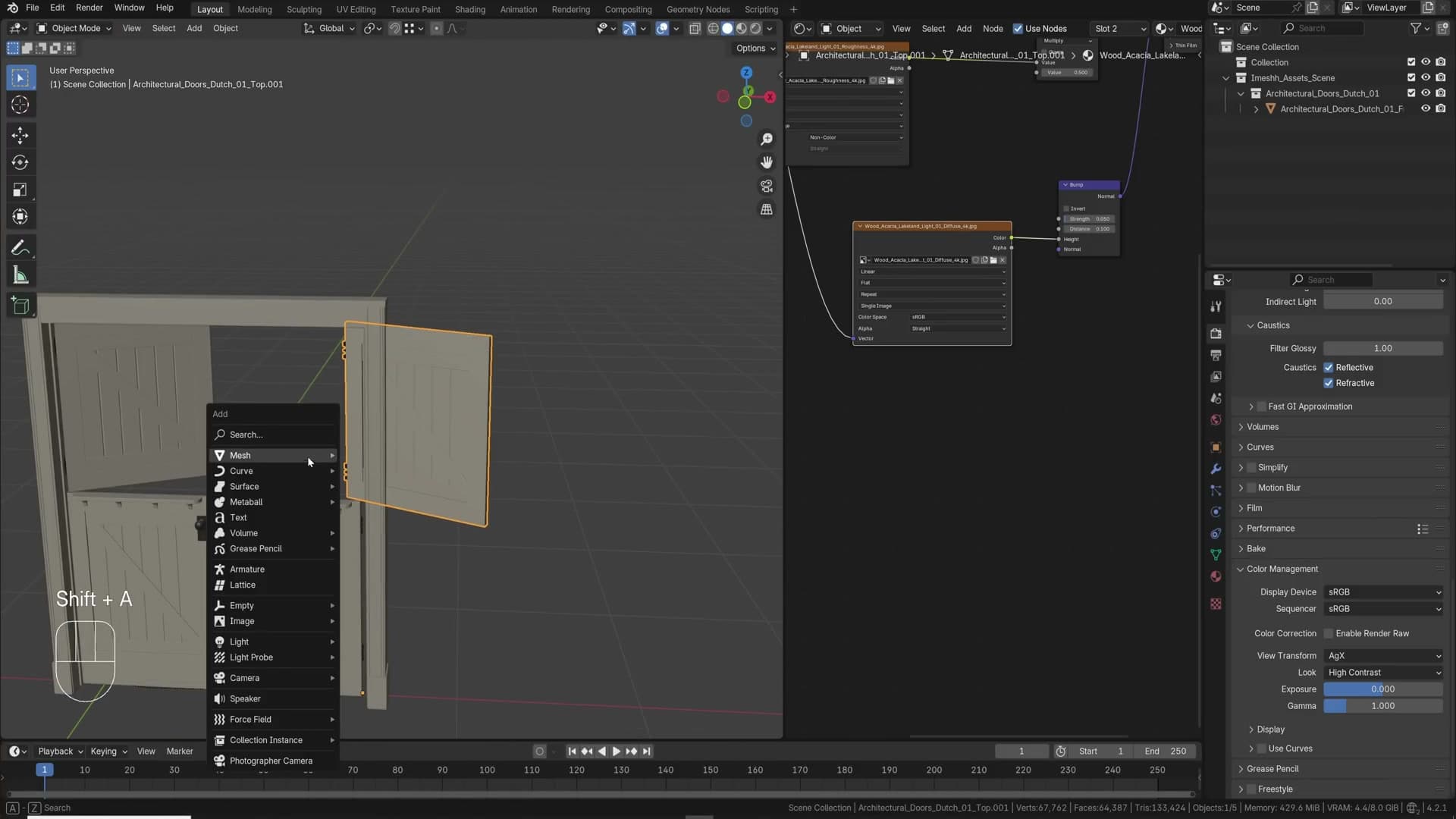Jump to the timeline end frame
1456x819 pixels.
click(647, 752)
